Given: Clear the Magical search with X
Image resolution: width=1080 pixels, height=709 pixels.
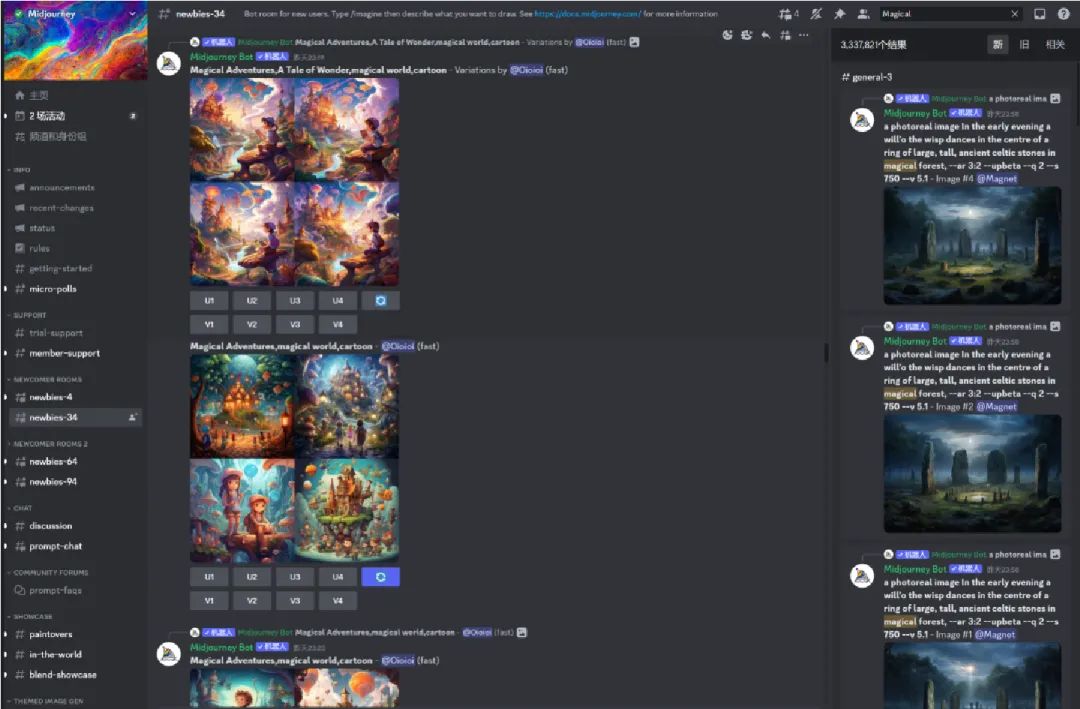Looking at the screenshot, I should [1015, 14].
